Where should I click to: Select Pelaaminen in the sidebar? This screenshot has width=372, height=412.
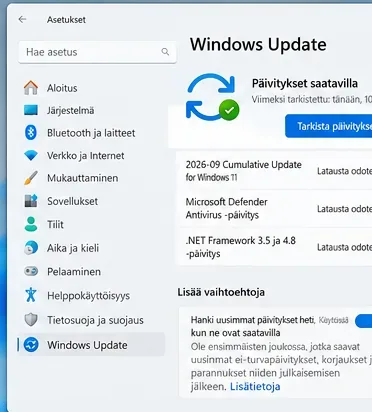pyautogui.click(x=74, y=272)
